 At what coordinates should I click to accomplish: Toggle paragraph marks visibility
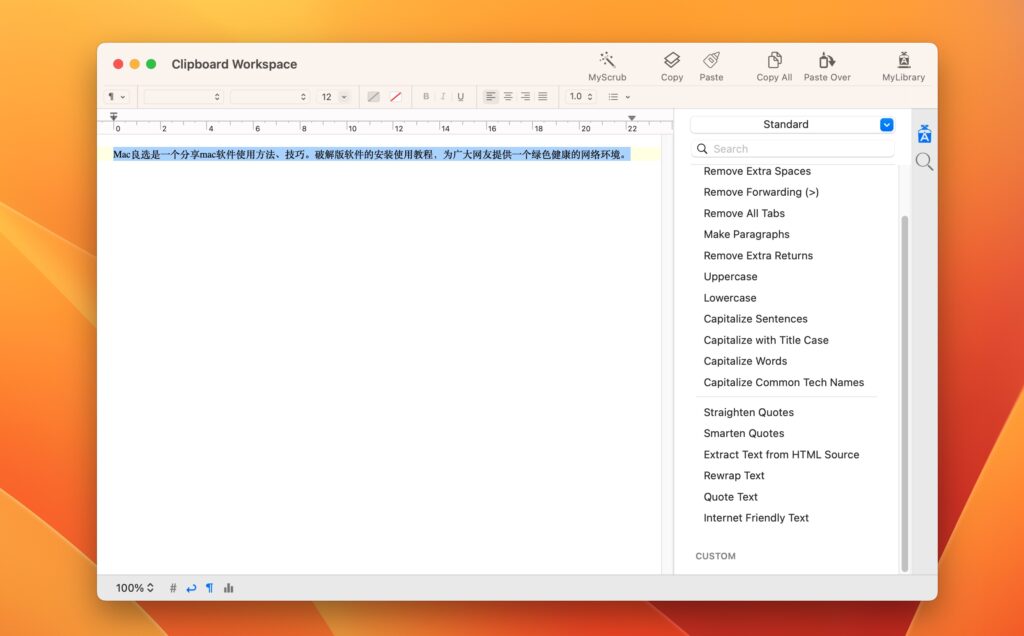point(209,588)
